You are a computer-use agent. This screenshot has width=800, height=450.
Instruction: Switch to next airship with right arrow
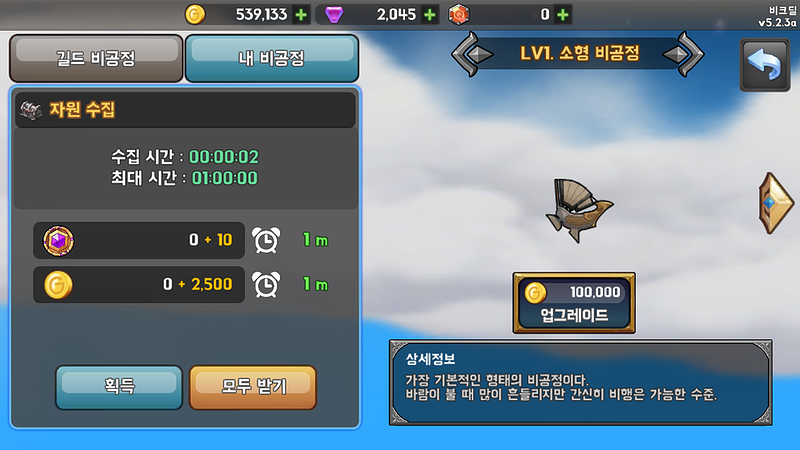684,54
